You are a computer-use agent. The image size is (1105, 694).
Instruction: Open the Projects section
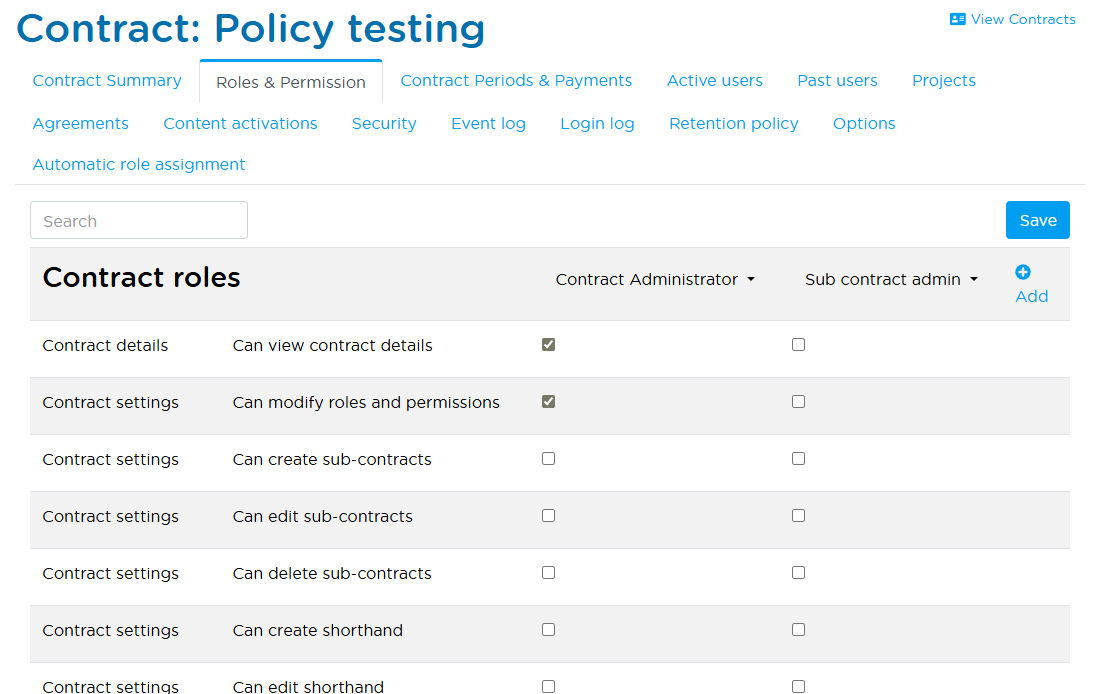[x=943, y=80]
